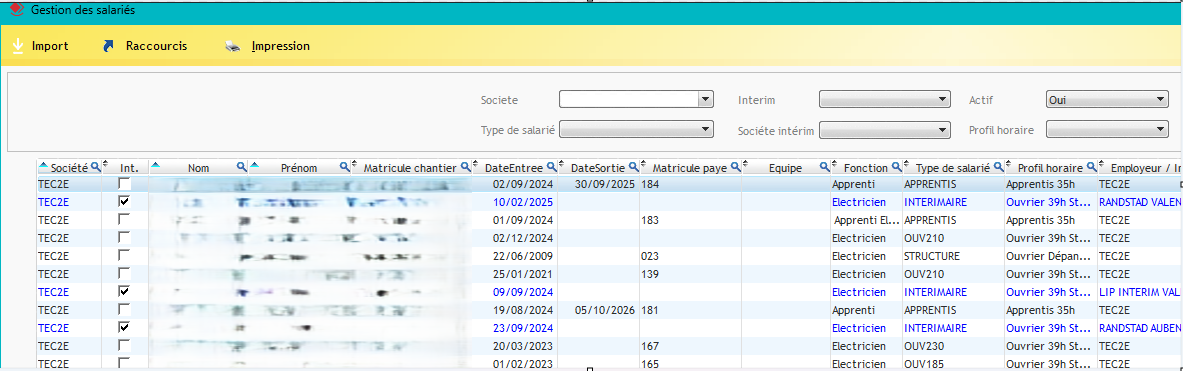Open the Import toolbar command
The image size is (1183, 371).
pos(41,46)
